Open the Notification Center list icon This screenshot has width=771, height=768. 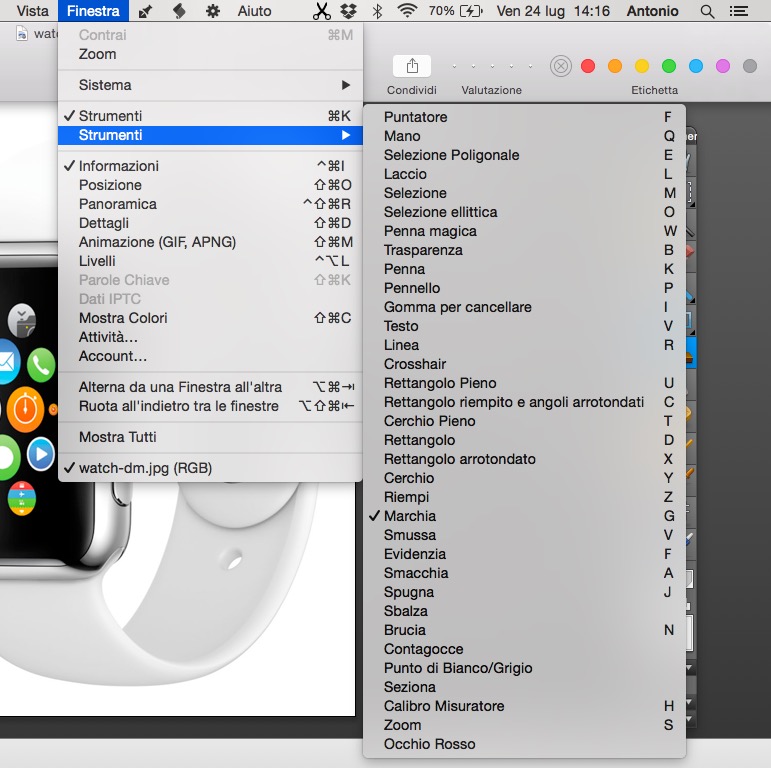click(739, 11)
